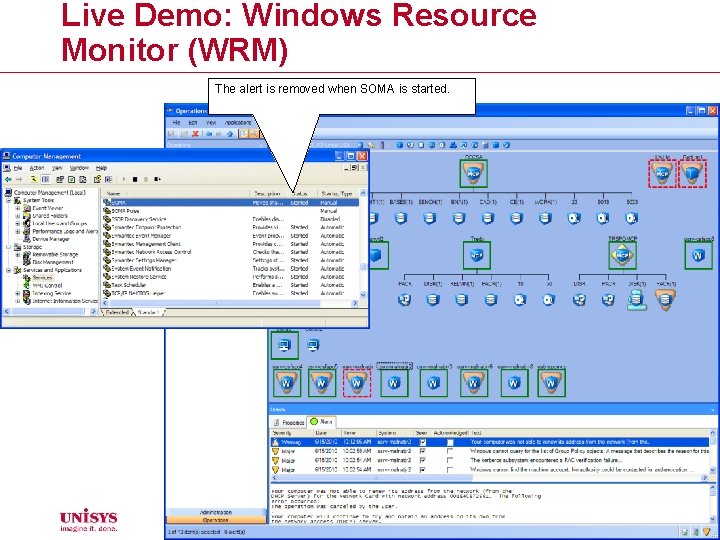Click the Show/Hide Console Tree toolbar icon

pos(45,179)
